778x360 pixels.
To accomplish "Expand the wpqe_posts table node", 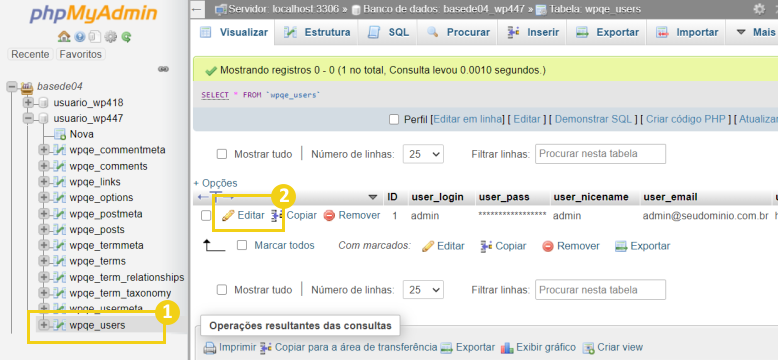I will 44,230.
